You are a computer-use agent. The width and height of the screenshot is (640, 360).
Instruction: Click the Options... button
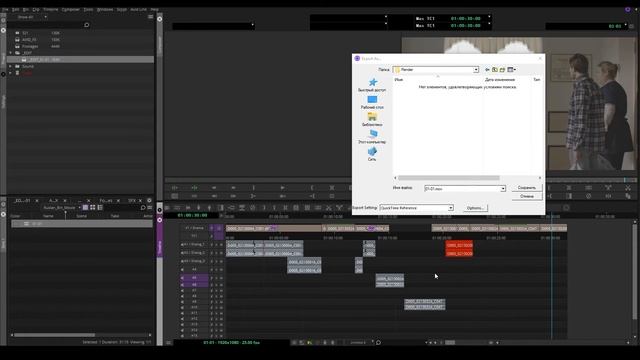pyautogui.click(x=475, y=208)
